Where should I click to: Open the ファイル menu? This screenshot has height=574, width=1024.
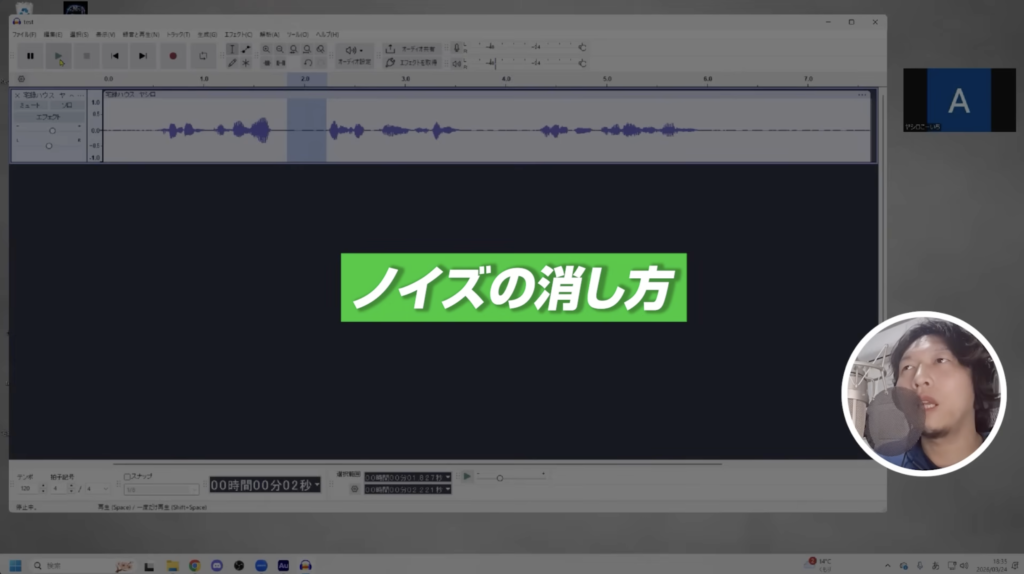pyautogui.click(x=23, y=35)
